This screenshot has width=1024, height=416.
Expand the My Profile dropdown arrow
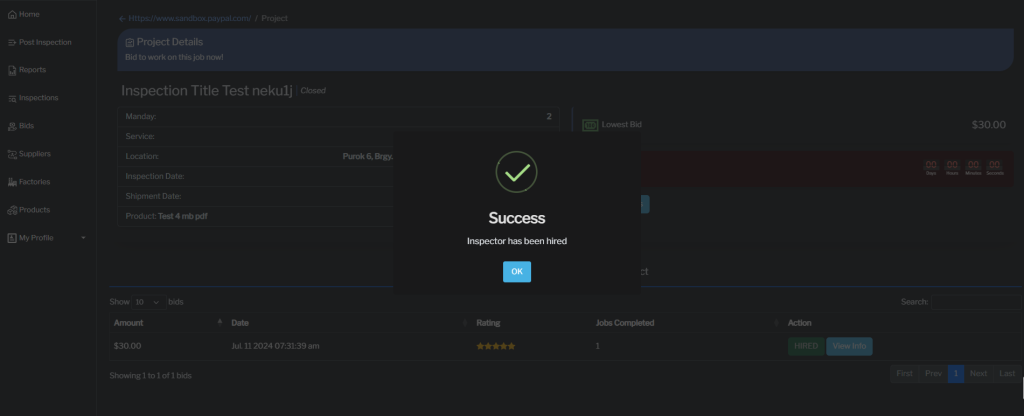[x=83, y=238]
